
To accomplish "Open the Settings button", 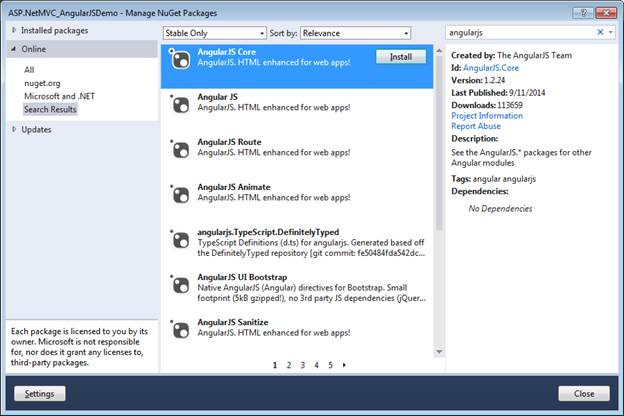I will coord(39,393).
